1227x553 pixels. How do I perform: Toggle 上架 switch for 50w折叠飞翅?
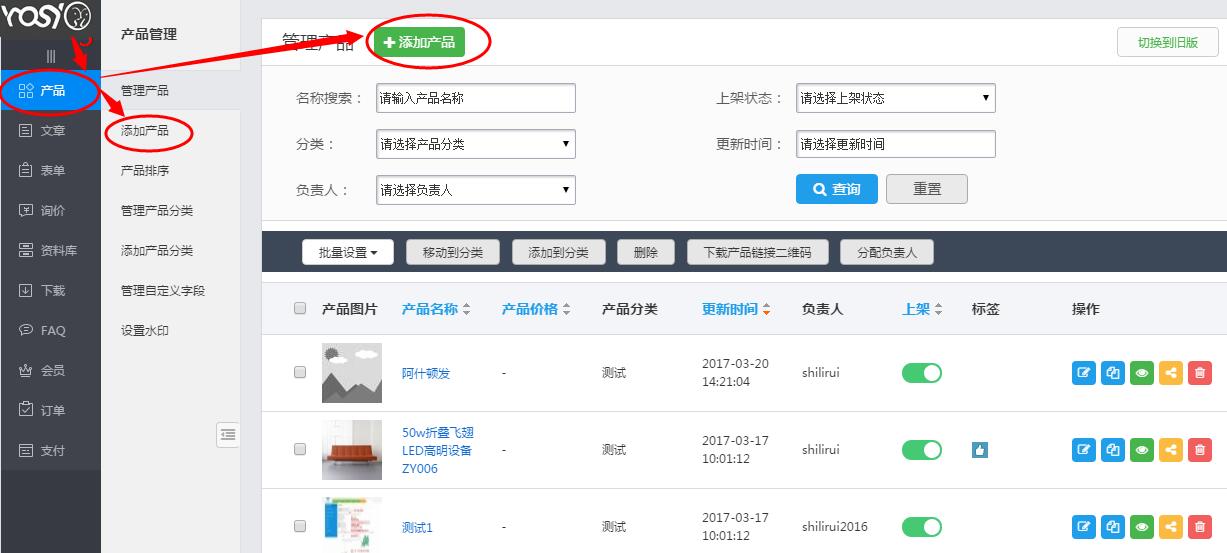click(x=922, y=450)
